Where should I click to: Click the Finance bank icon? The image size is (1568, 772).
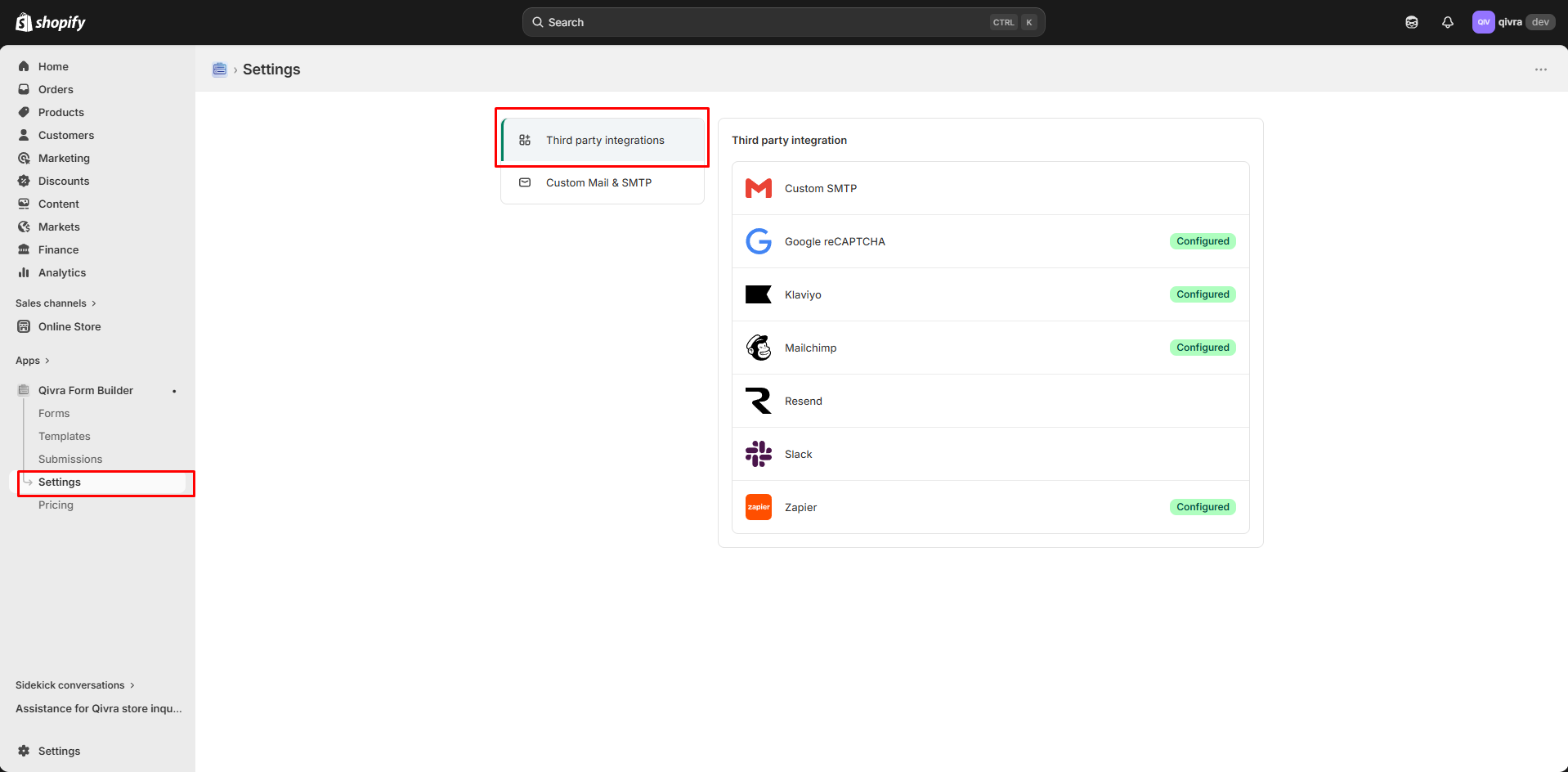[x=24, y=249]
